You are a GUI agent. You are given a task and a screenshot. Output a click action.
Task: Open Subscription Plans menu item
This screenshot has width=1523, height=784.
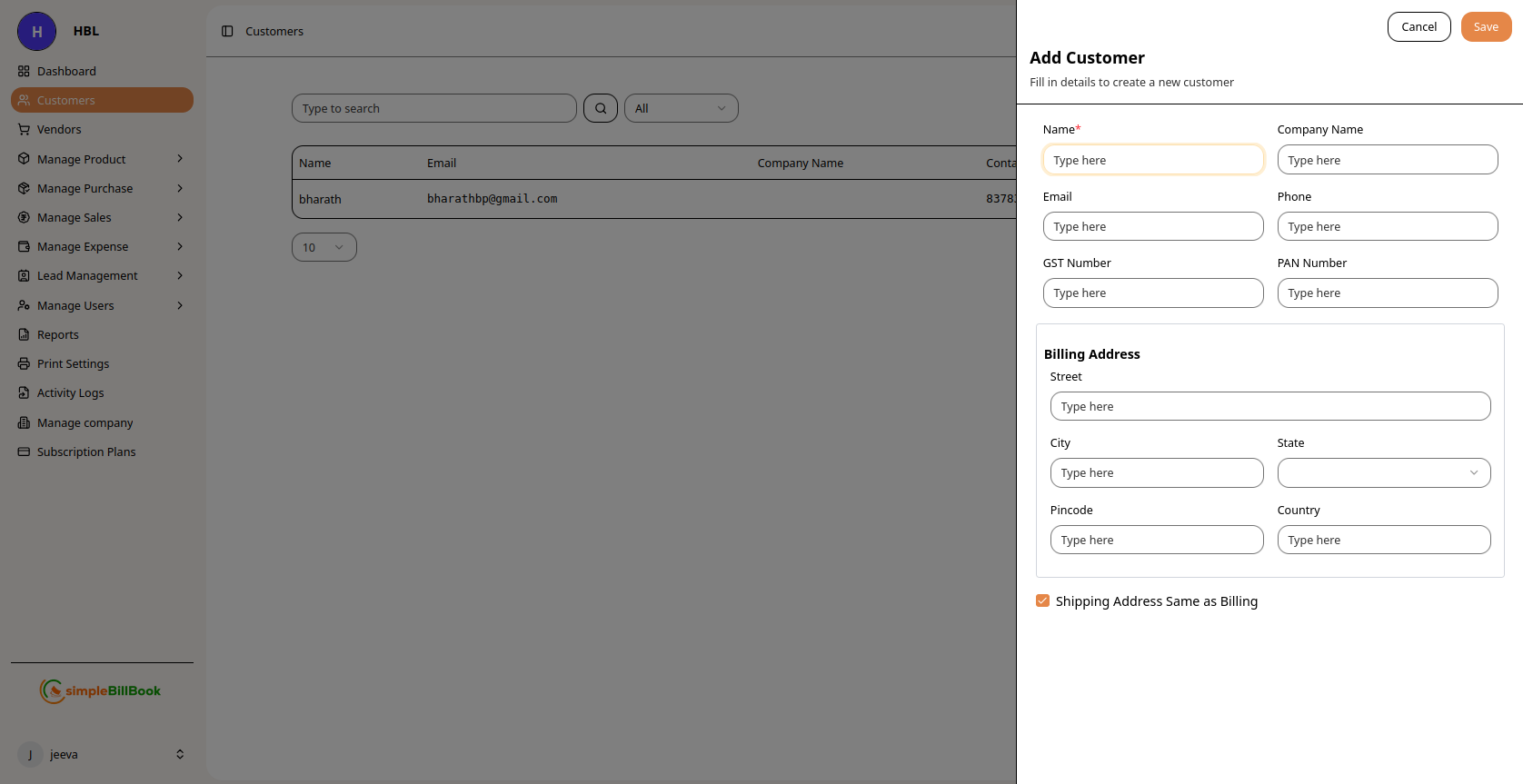[x=86, y=452]
